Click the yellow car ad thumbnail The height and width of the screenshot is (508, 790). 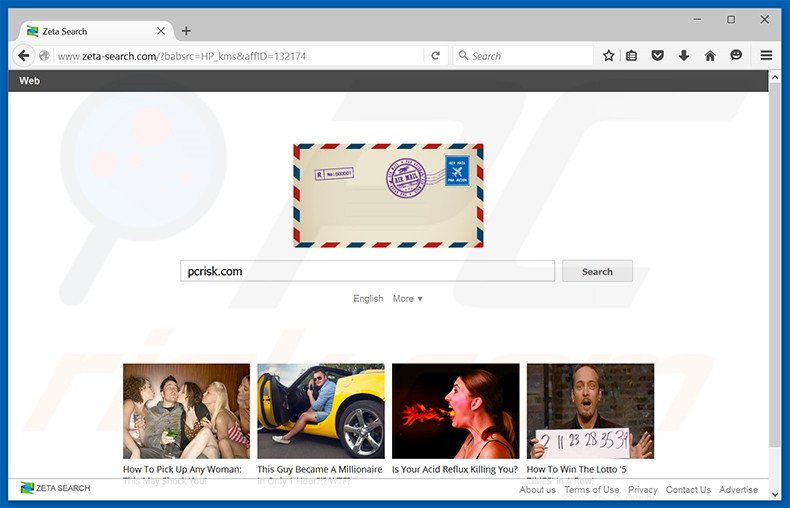point(320,410)
